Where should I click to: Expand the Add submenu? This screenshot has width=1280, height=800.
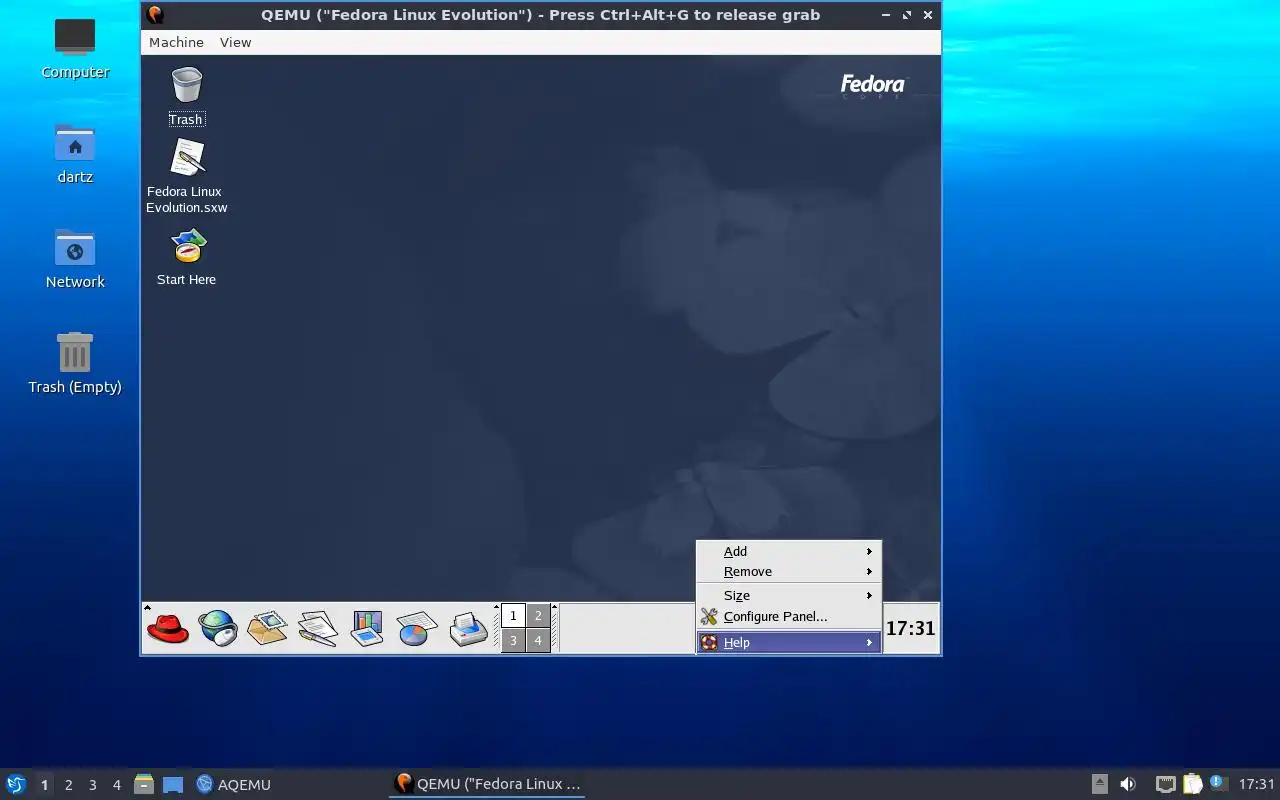(788, 551)
